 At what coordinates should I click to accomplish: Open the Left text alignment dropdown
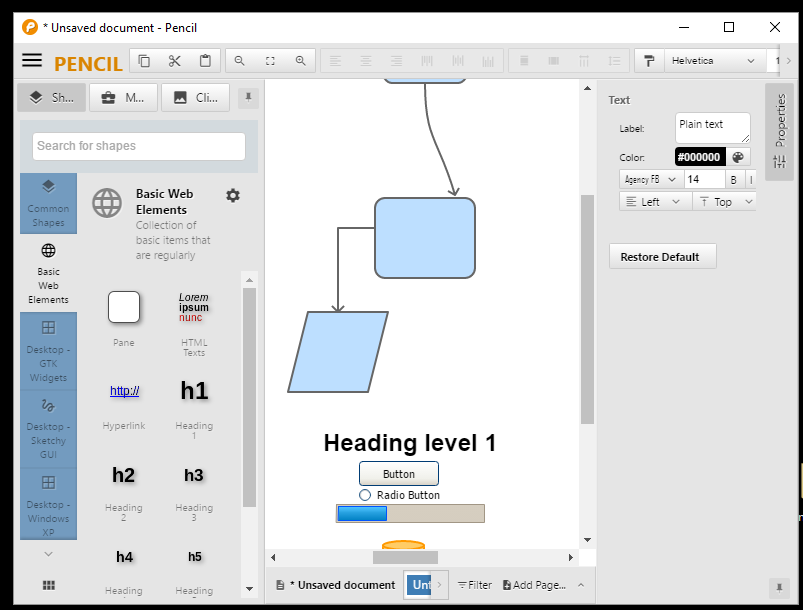point(652,201)
